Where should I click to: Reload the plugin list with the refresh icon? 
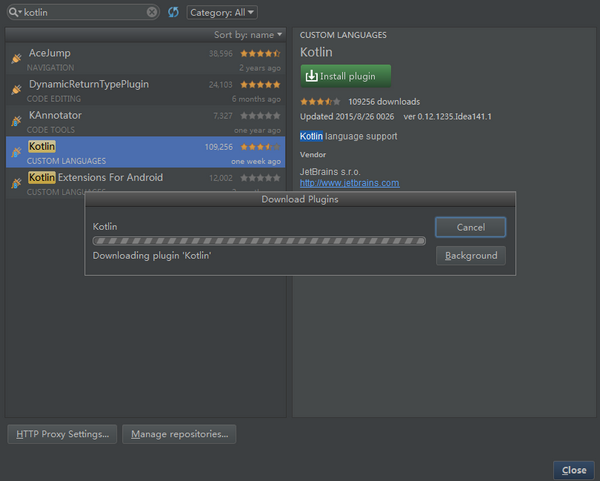(173, 12)
